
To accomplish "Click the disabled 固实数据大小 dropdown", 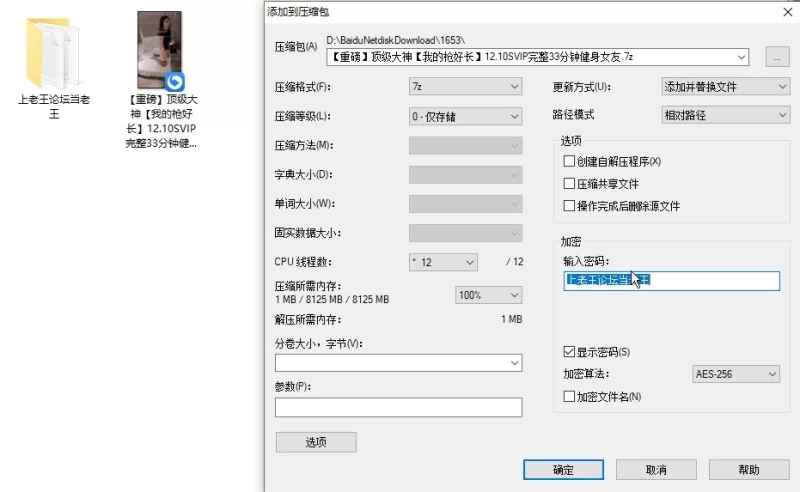I will (x=465, y=233).
